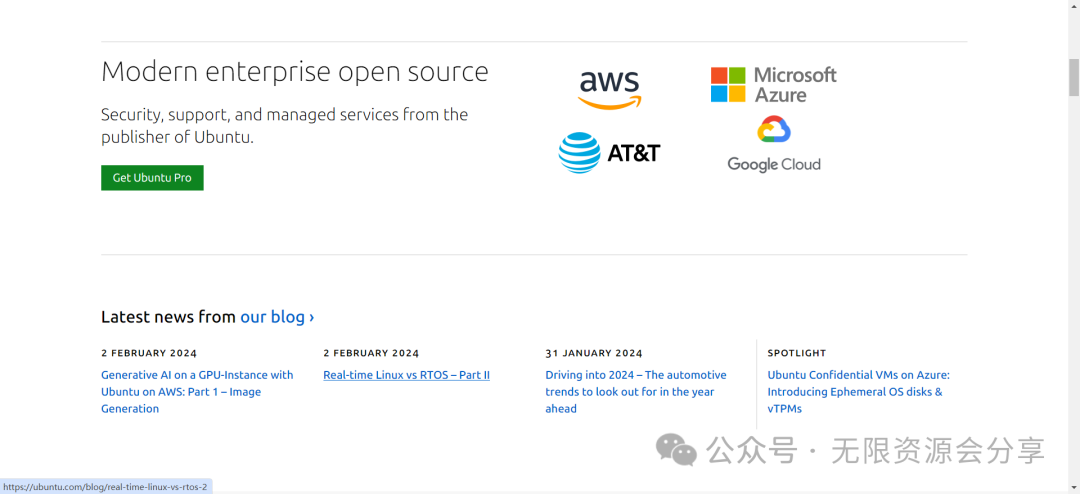Open Ubuntu Confidential VMs on Azure article

(x=859, y=392)
